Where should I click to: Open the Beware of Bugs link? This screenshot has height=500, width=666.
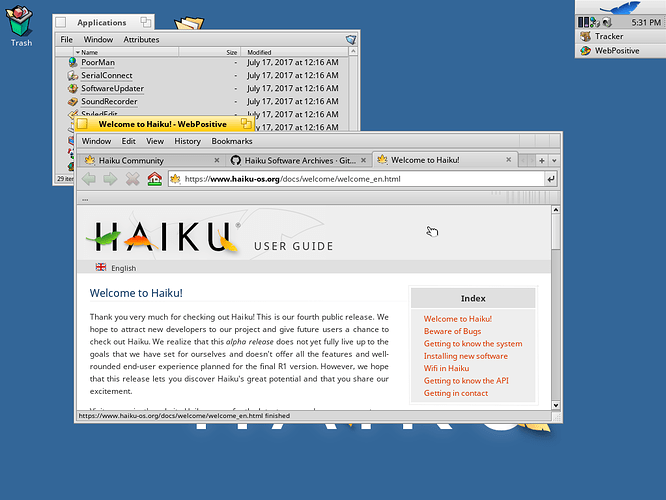(x=452, y=331)
